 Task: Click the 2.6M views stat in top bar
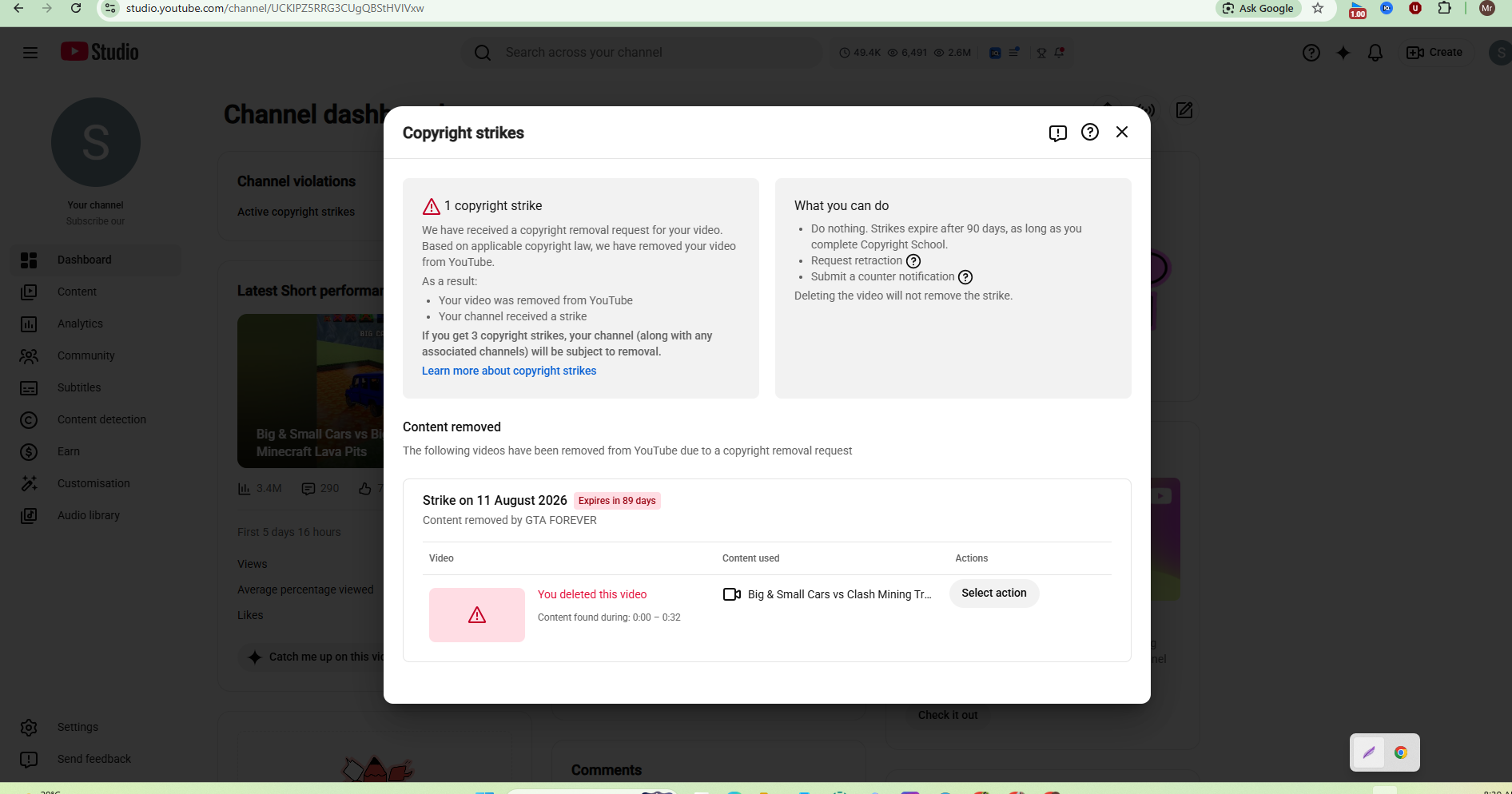point(953,53)
